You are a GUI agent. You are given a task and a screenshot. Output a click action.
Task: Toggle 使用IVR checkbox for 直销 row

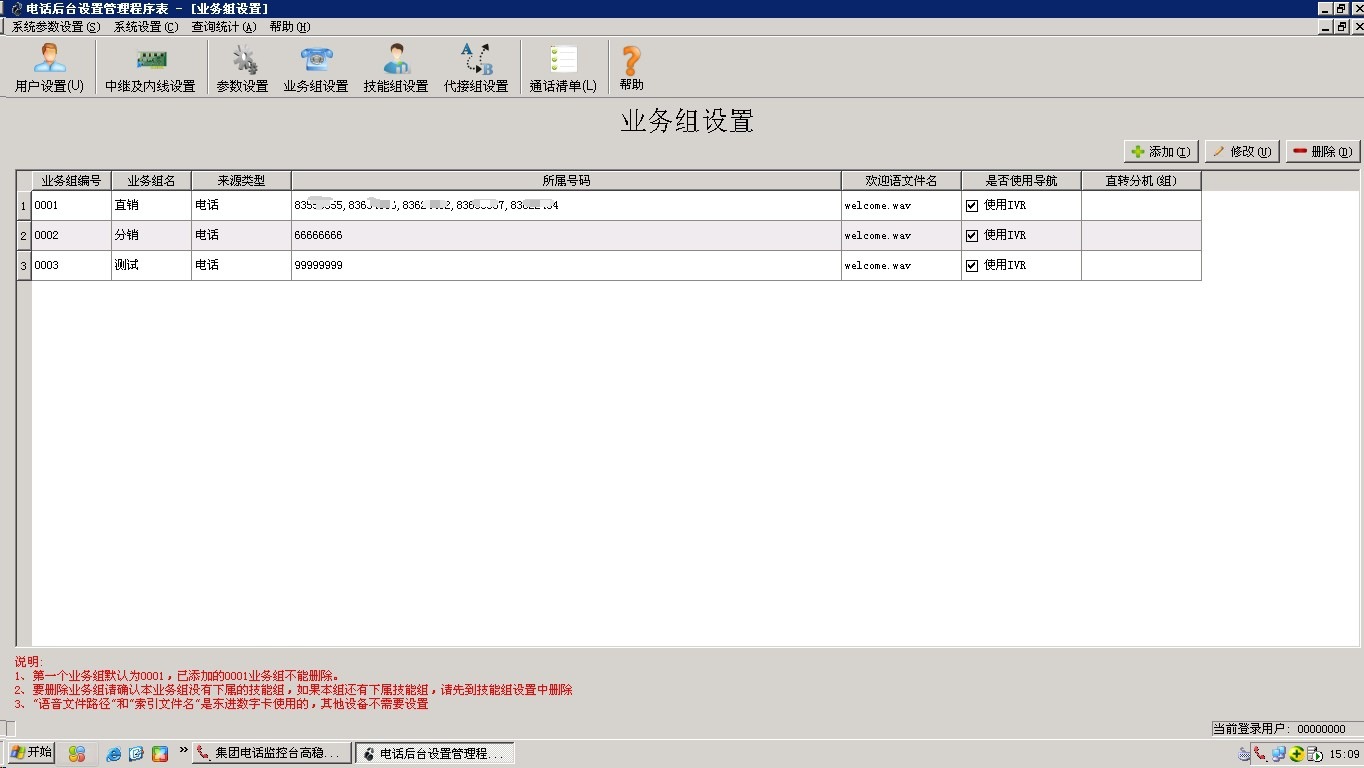click(971, 206)
